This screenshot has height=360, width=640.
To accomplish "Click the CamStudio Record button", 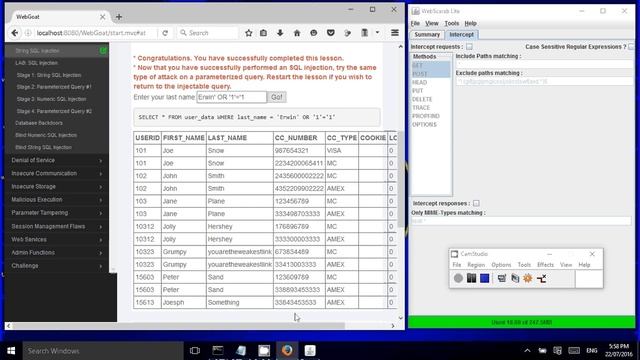I will click(x=458, y=278).
